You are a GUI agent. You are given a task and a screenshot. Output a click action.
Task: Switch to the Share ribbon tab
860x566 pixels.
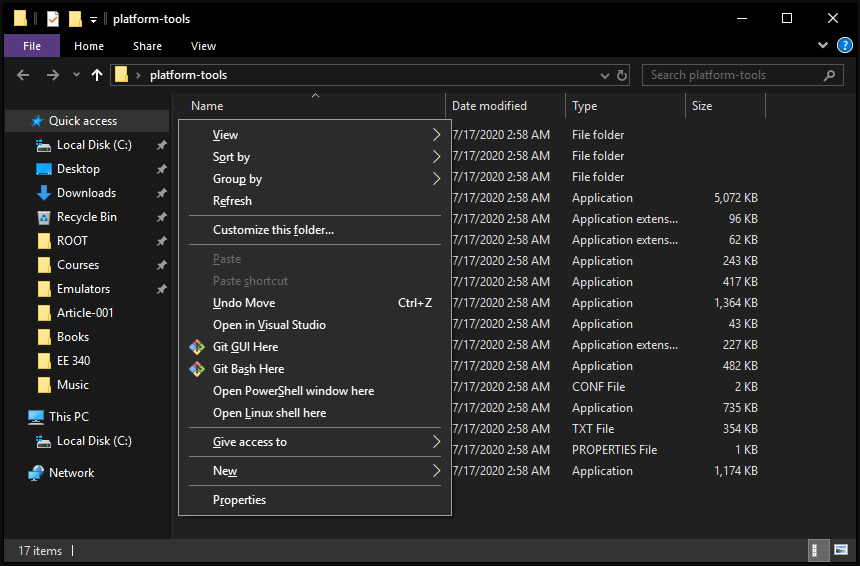click(147, 46)
